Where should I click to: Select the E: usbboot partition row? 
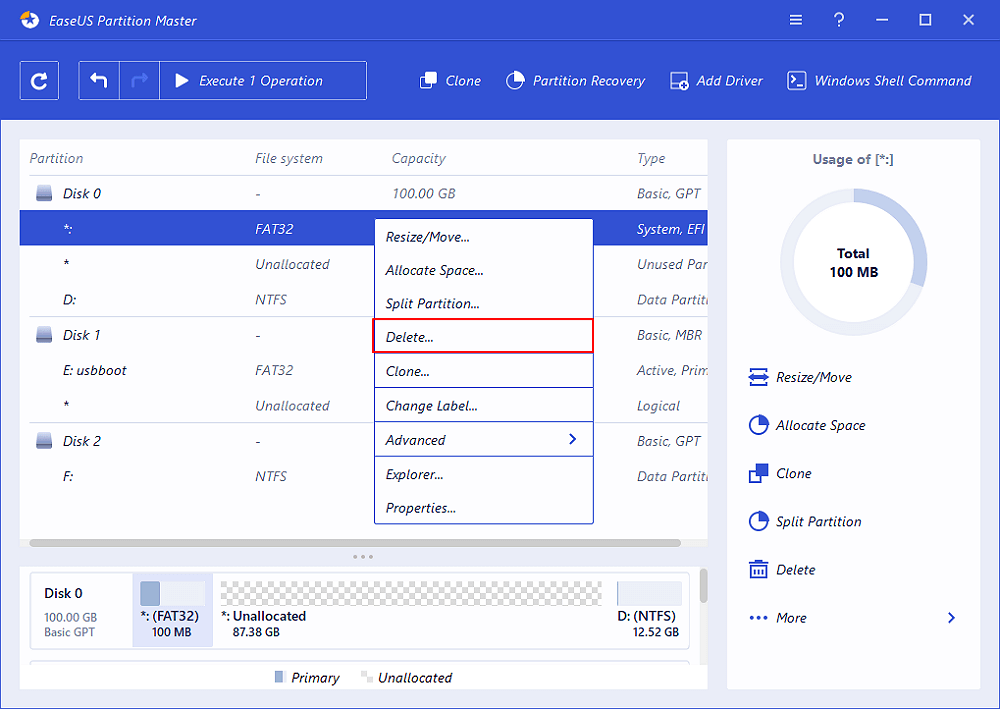click(x=95, y=370)
